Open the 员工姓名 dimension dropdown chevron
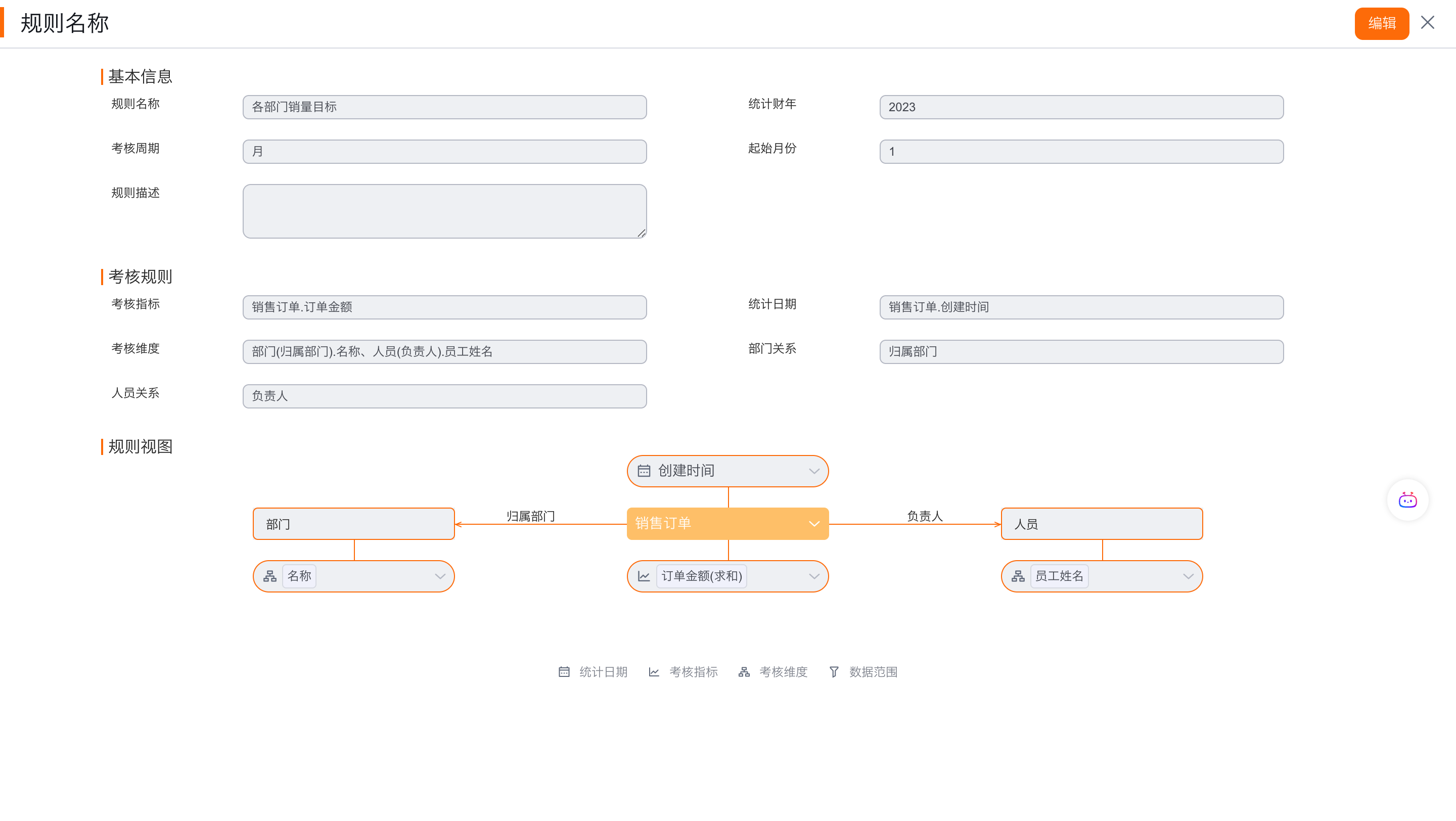This screenshot has width=1456, height=821. [x=1188, y=576]
